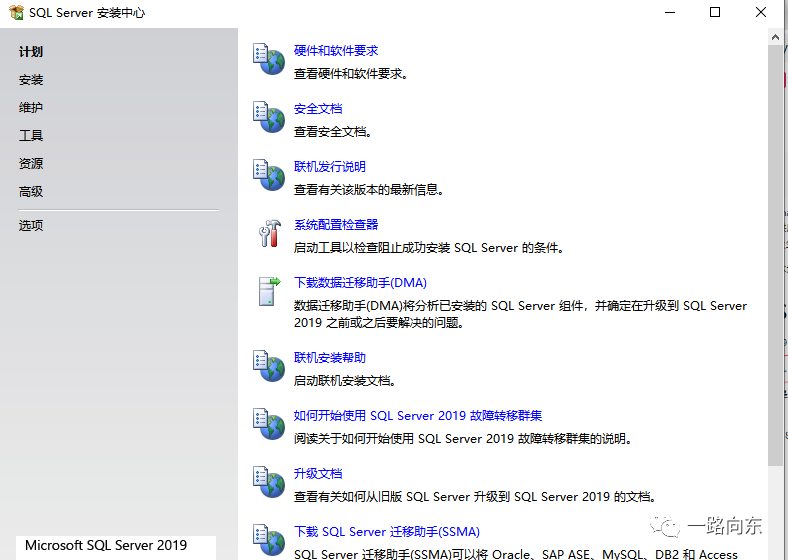Click the Microsoft SQL Server 2019 label

[x=106, y=545]
